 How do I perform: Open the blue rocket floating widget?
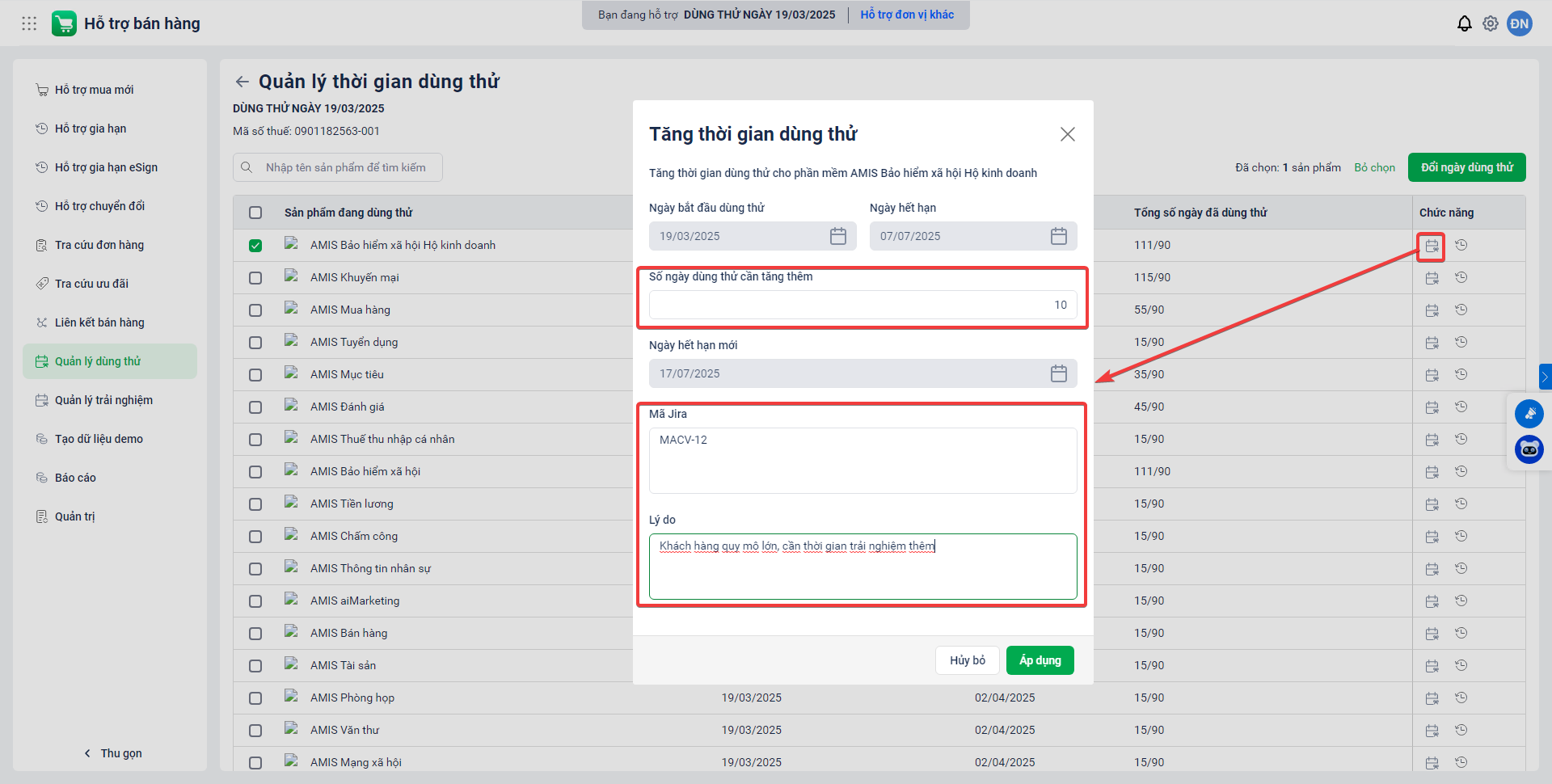coord(1529,414)
